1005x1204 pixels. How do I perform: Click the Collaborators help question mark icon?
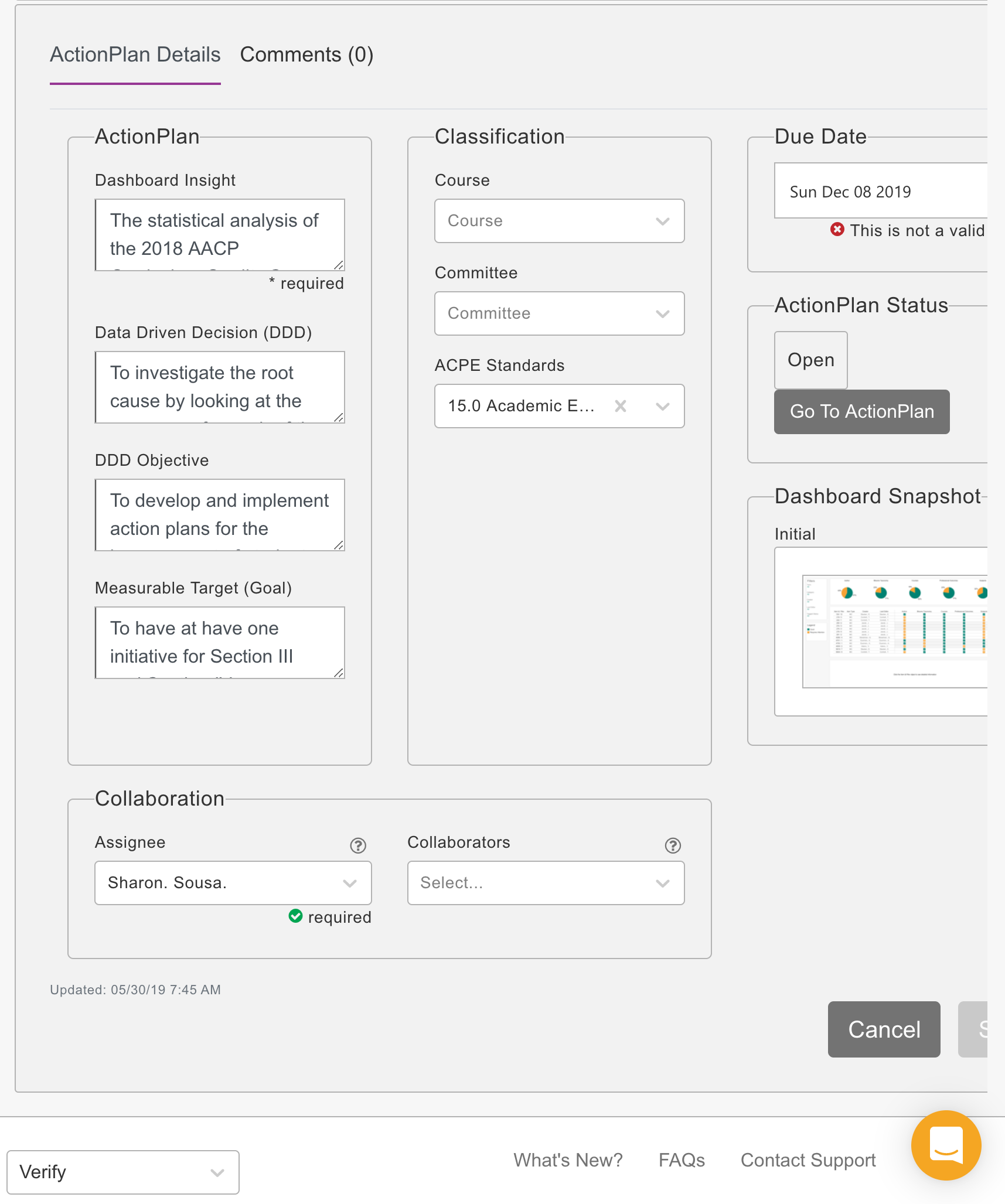(672, 845)
